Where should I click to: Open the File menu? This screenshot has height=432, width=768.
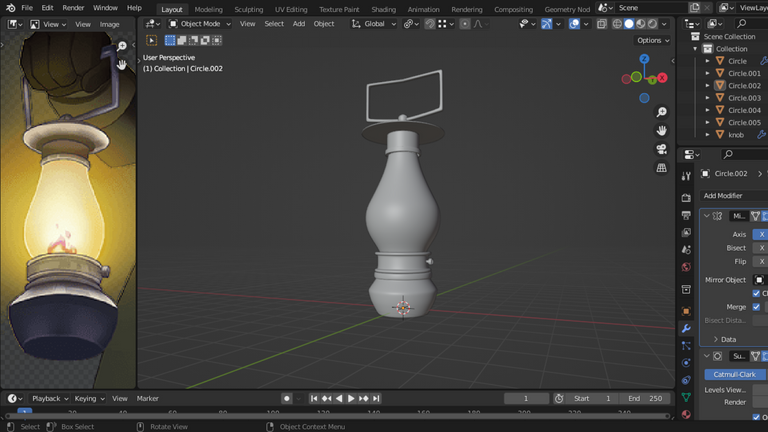point(27,8)
